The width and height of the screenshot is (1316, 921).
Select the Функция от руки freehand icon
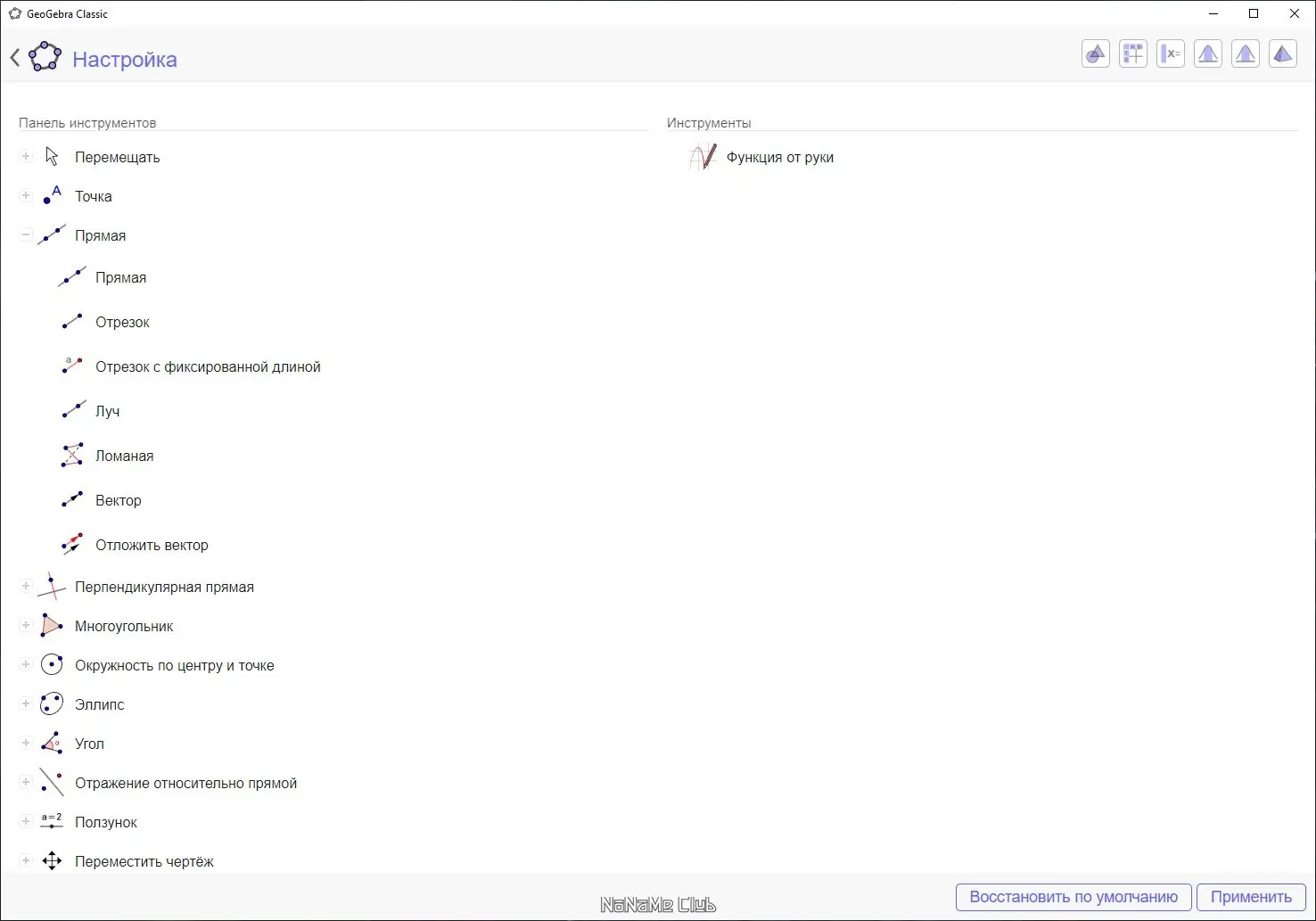[703, 157]
